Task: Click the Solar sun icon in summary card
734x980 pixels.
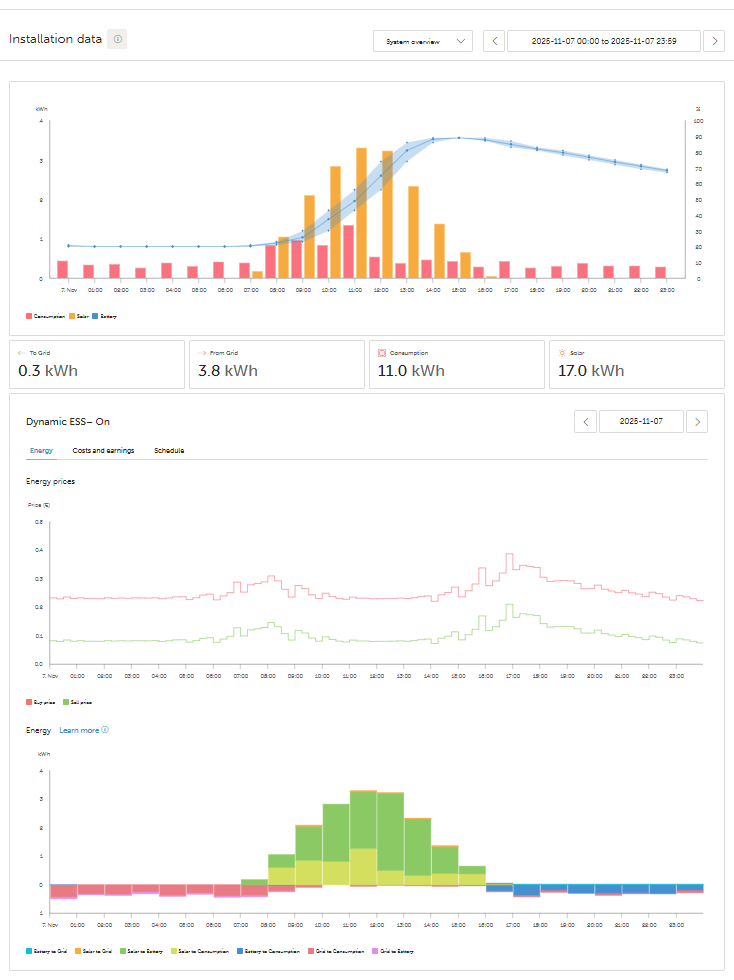Action: click(x=562, y=353)
